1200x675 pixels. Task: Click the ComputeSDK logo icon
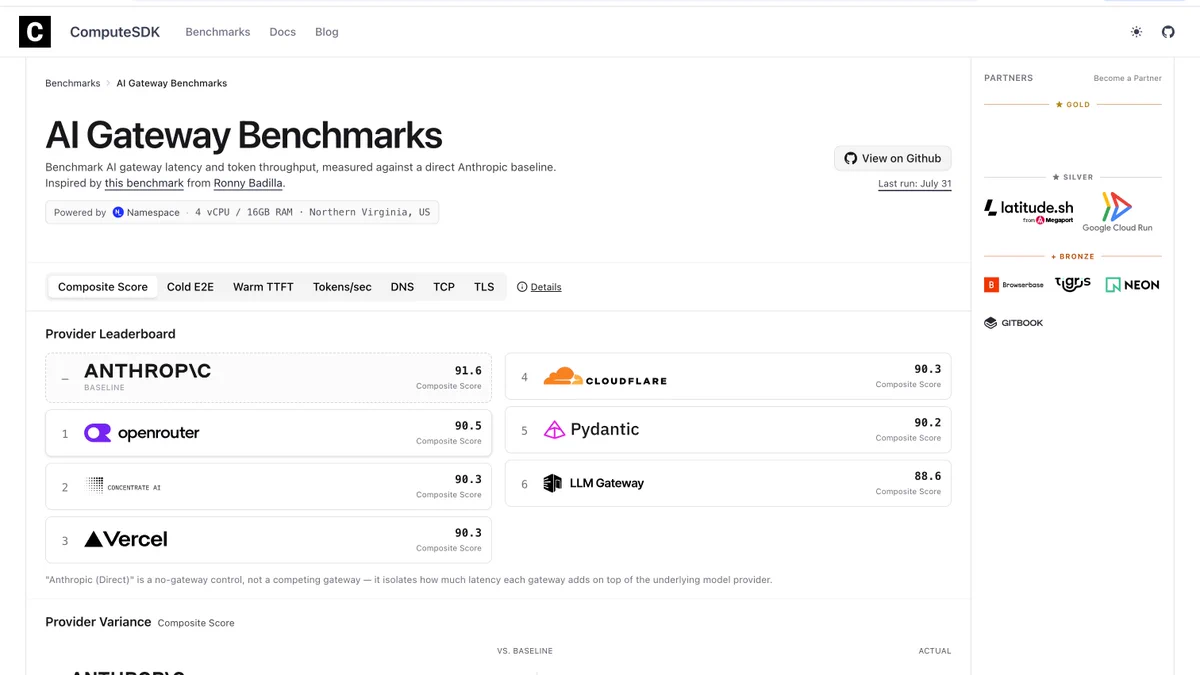tap(35, 32)
